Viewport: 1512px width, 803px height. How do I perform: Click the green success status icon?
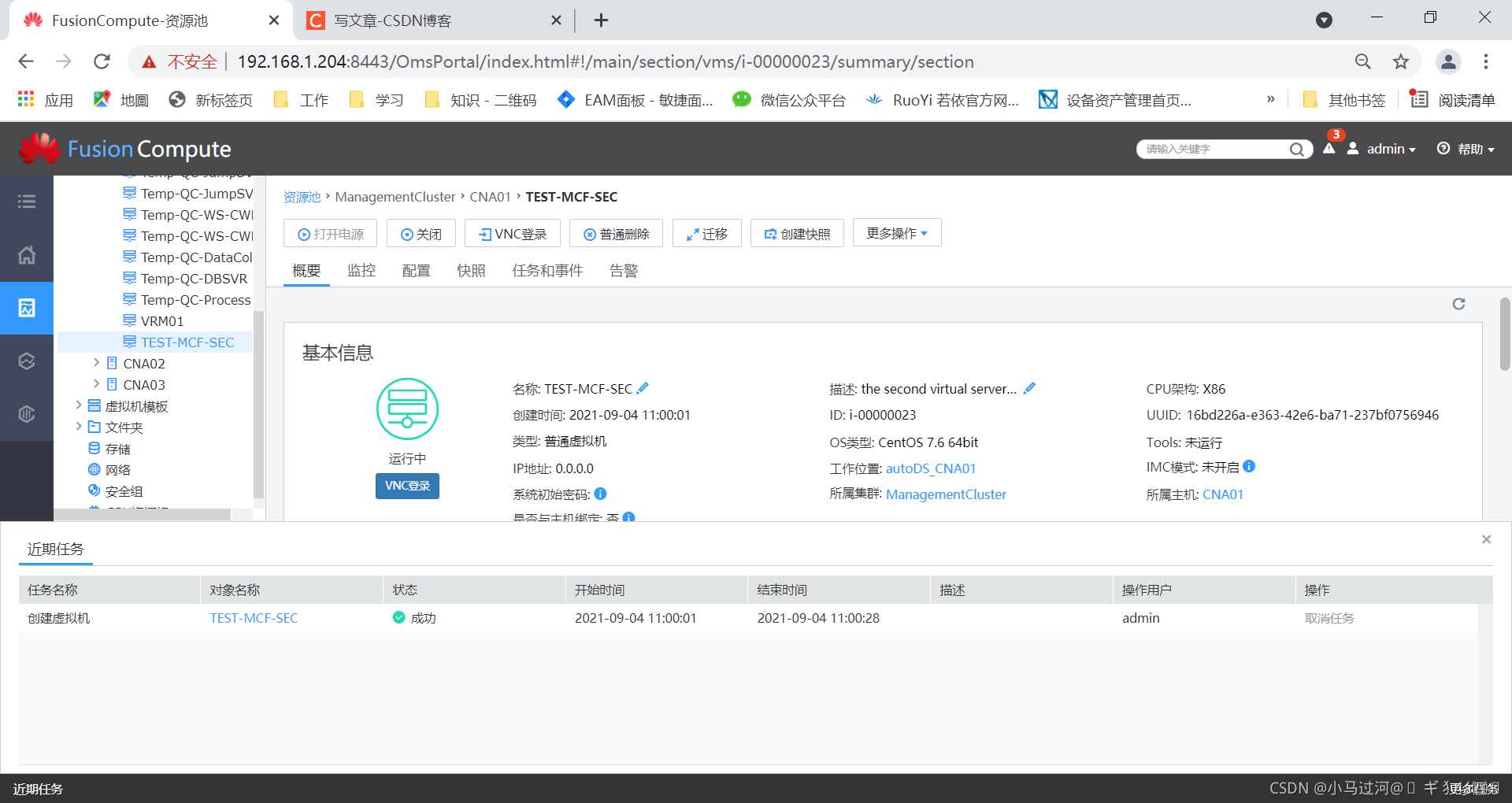pos(398,618)
